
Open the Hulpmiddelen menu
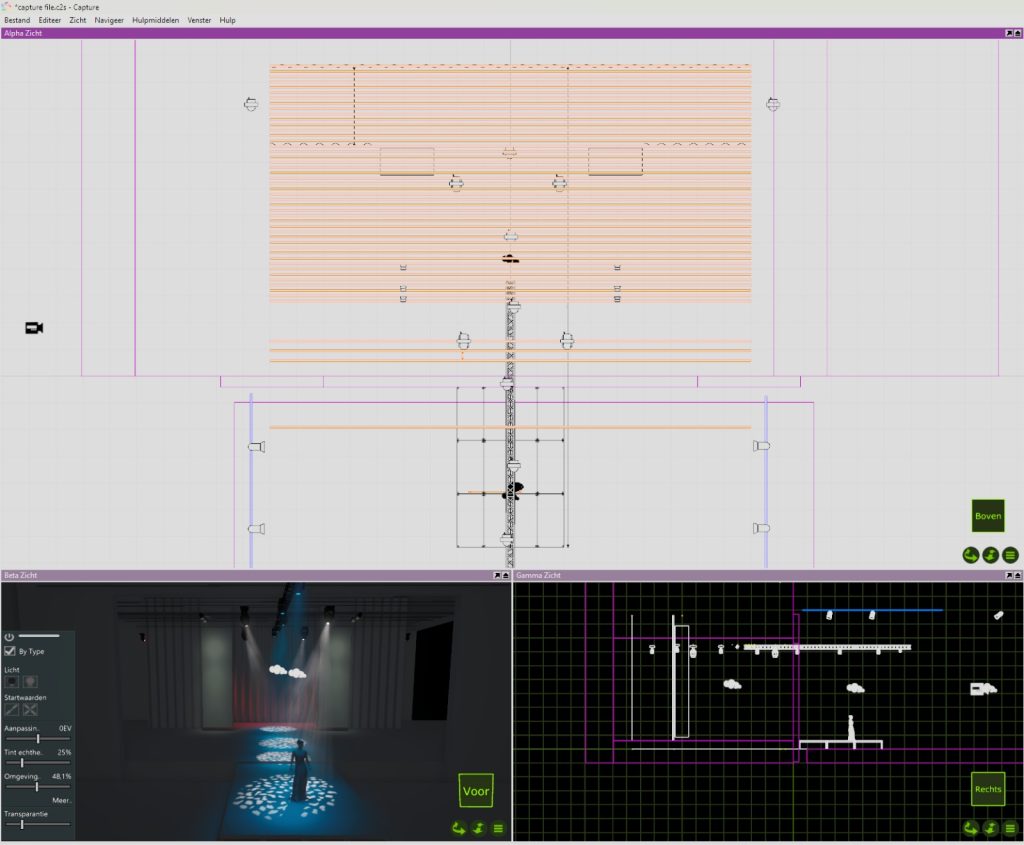click(155, 20)
